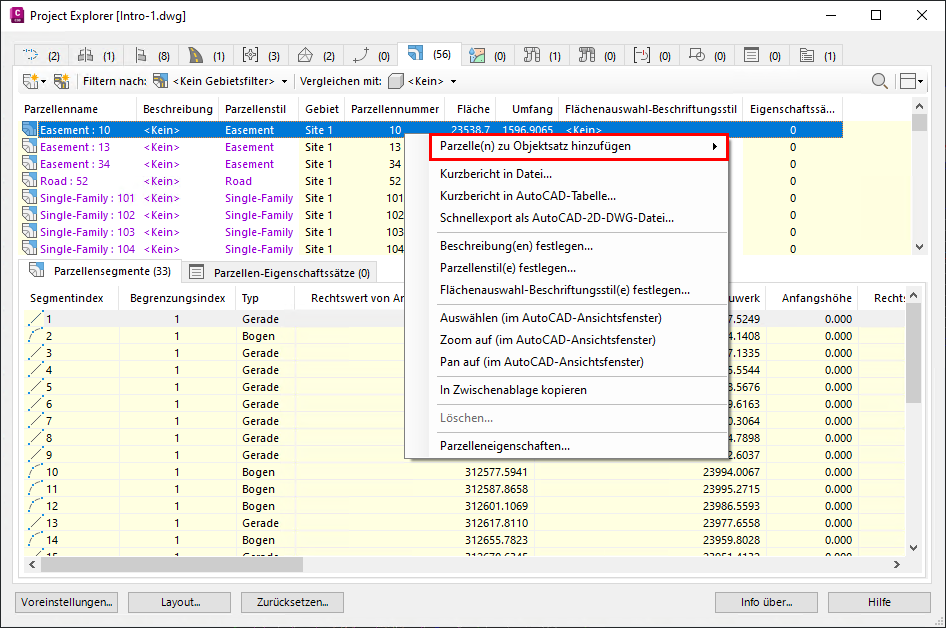The image size is (946, 628).
Task: Open the Vergleichen mit Kein dropdown
Action: click(423, 81)
